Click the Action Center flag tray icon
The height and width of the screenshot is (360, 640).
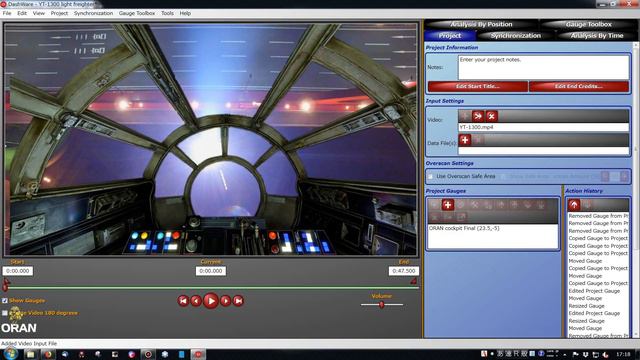coord(576,354)
